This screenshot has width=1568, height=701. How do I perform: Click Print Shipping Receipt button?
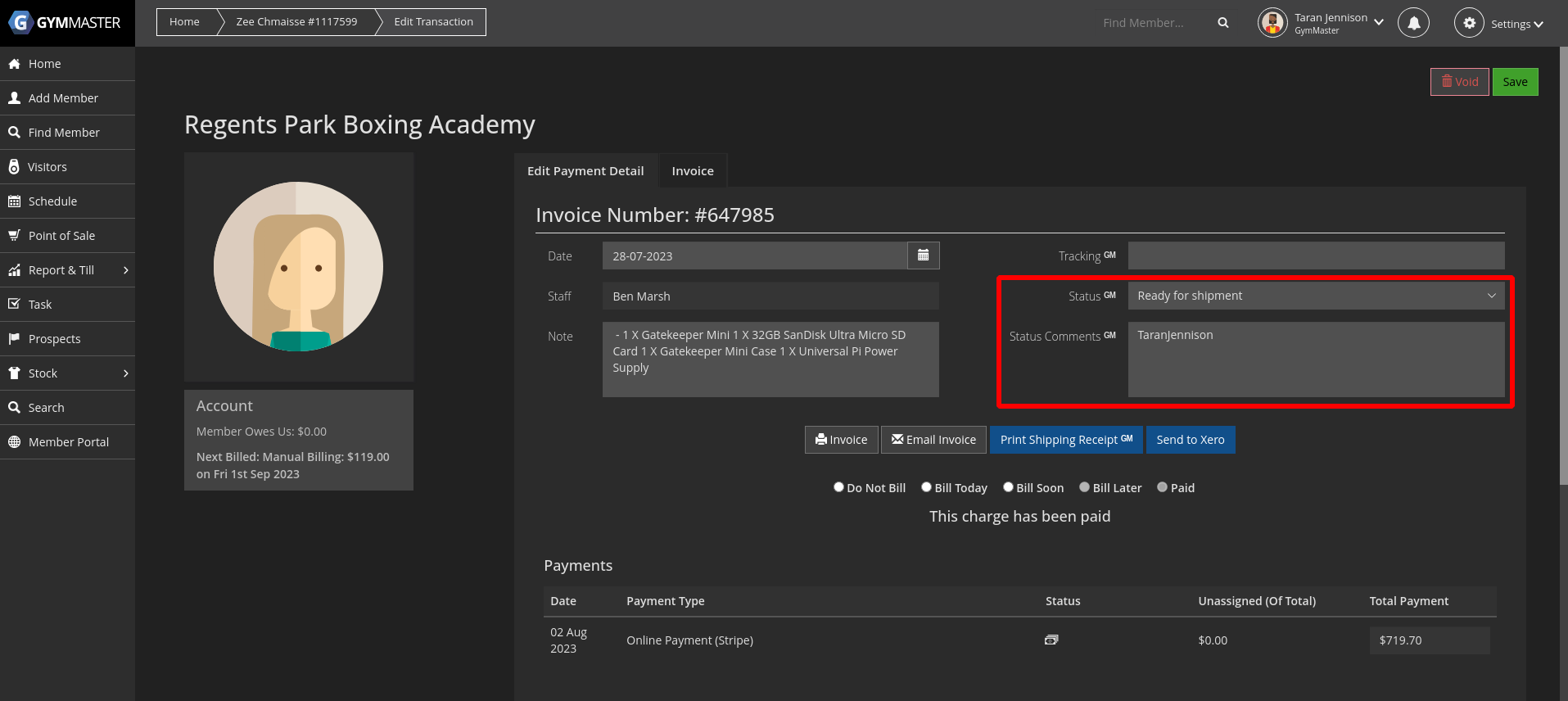tap(1065, 440)
